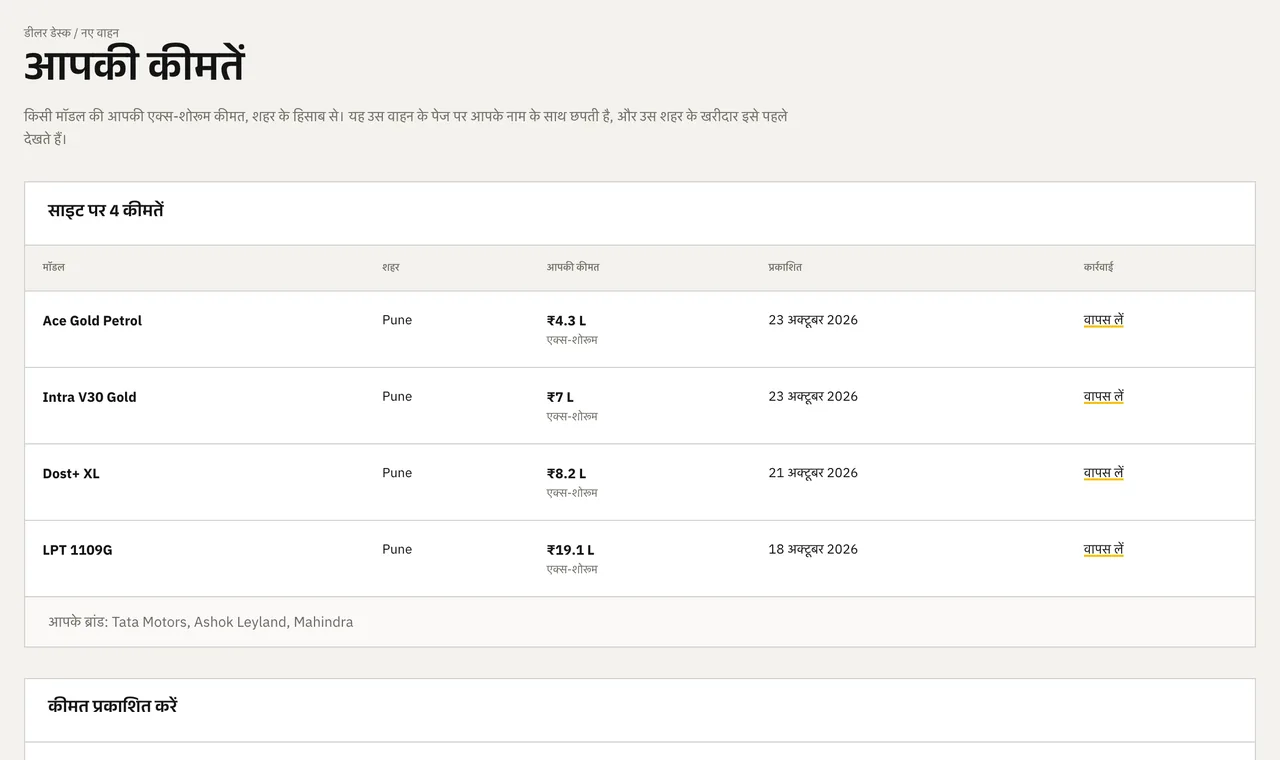This screenshot has width=1280, height=760.
Task: Select the Intra V30 Gold model name
Action: (89, 397)
